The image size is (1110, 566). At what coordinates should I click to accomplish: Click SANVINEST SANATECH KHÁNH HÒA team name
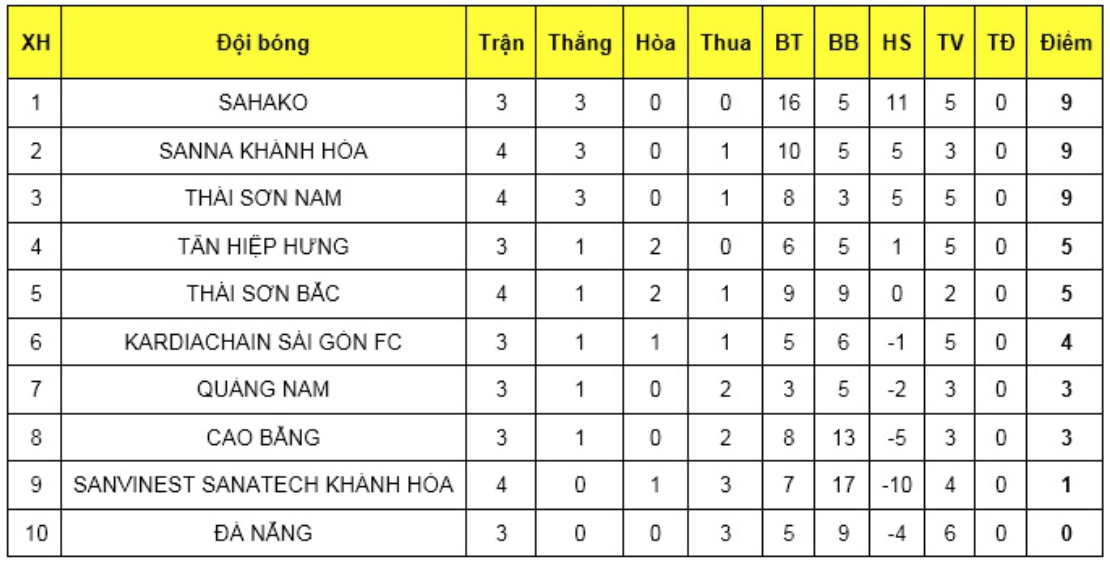pos(264,486)
